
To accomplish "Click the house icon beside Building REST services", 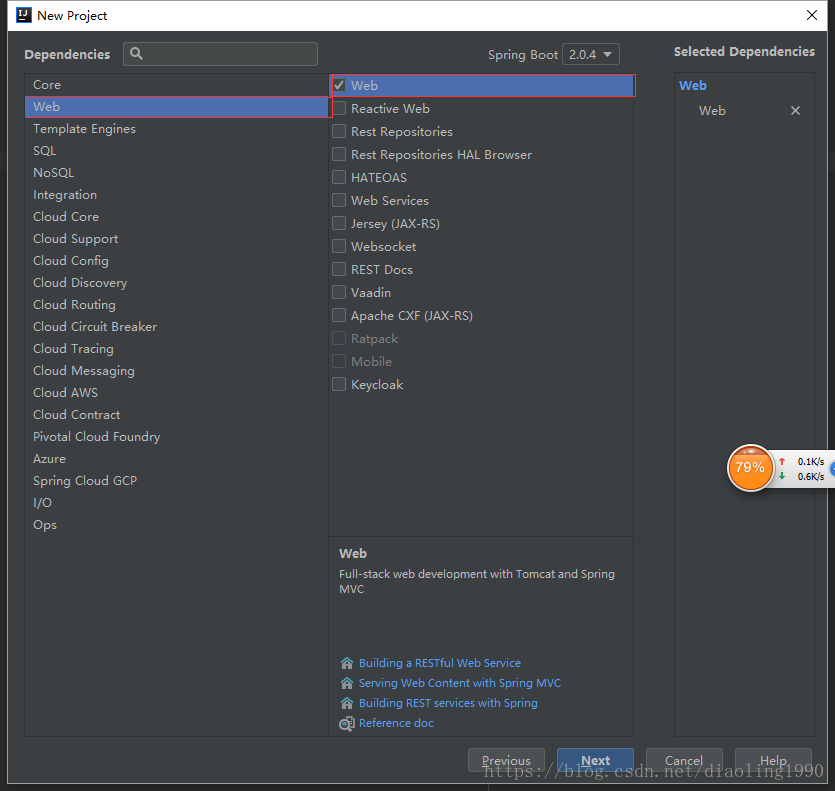I will tap(347, 703).
